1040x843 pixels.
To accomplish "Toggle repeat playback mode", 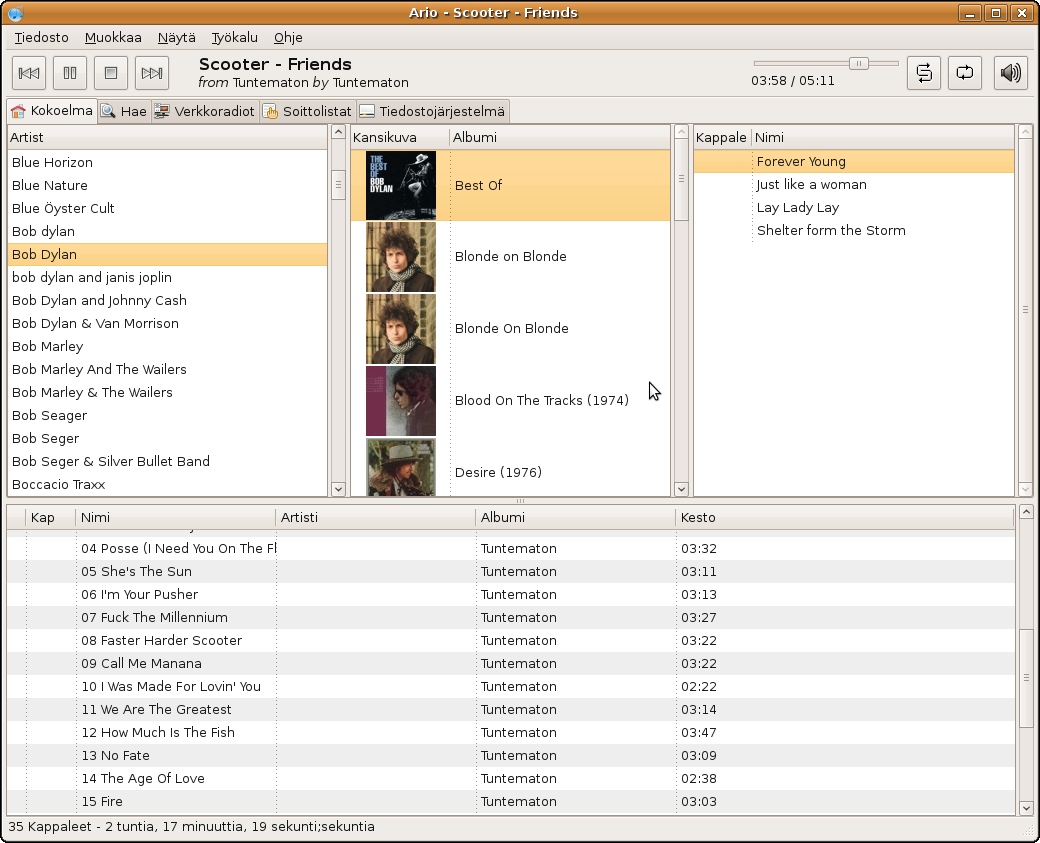I will click(964, 73).
